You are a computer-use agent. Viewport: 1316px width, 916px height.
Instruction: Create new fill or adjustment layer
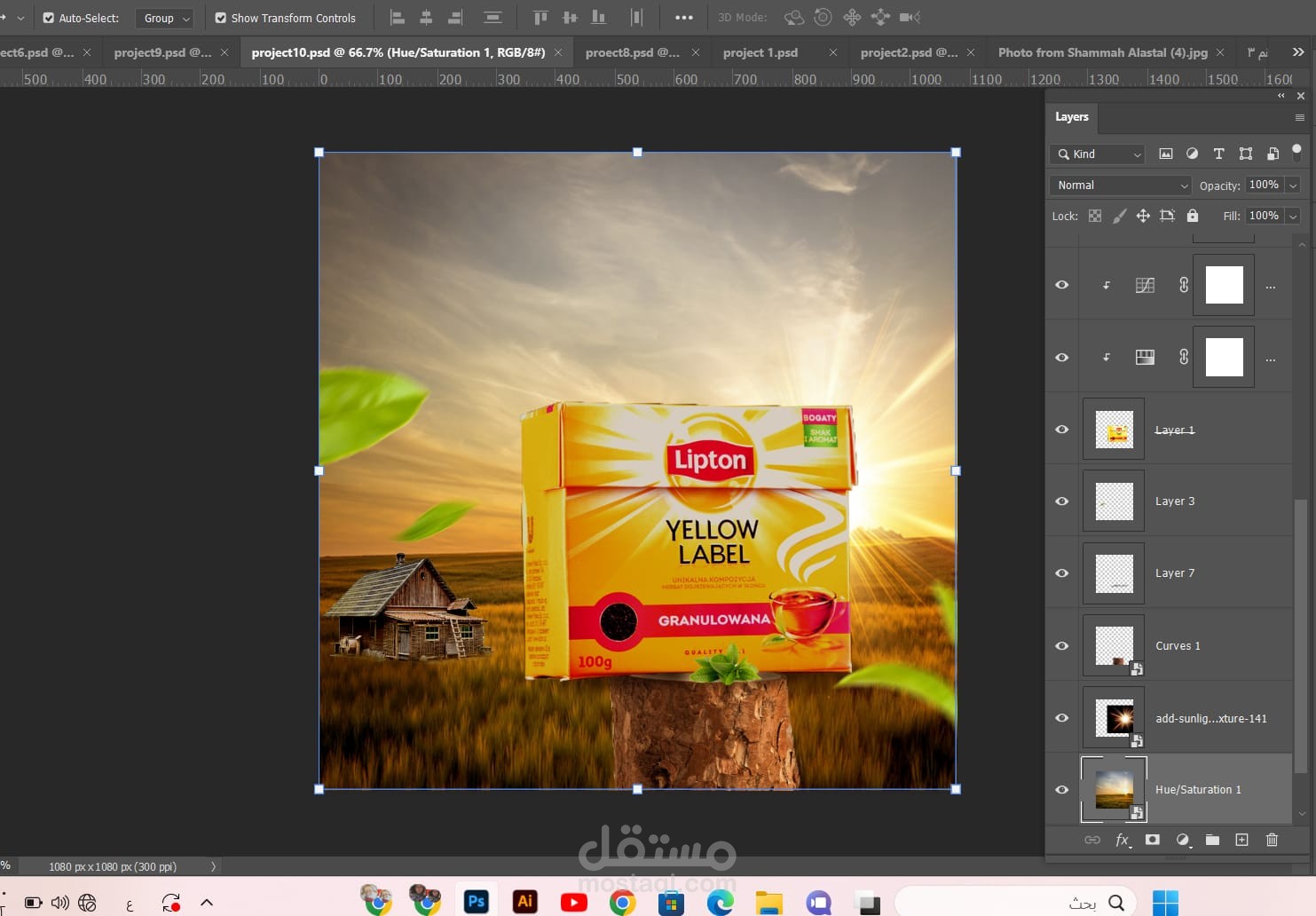(x=1182, y=840)
